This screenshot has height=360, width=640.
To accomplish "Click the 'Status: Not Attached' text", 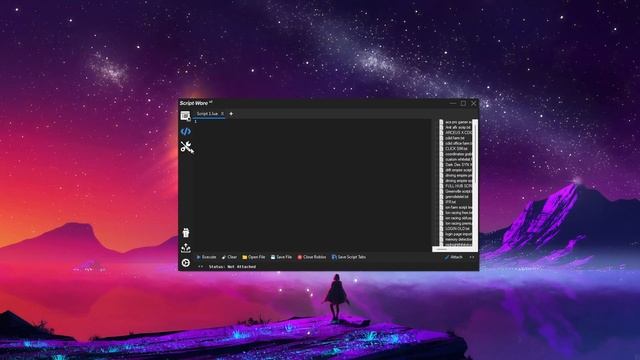I will pyautogui.click(x=232, y=267).
